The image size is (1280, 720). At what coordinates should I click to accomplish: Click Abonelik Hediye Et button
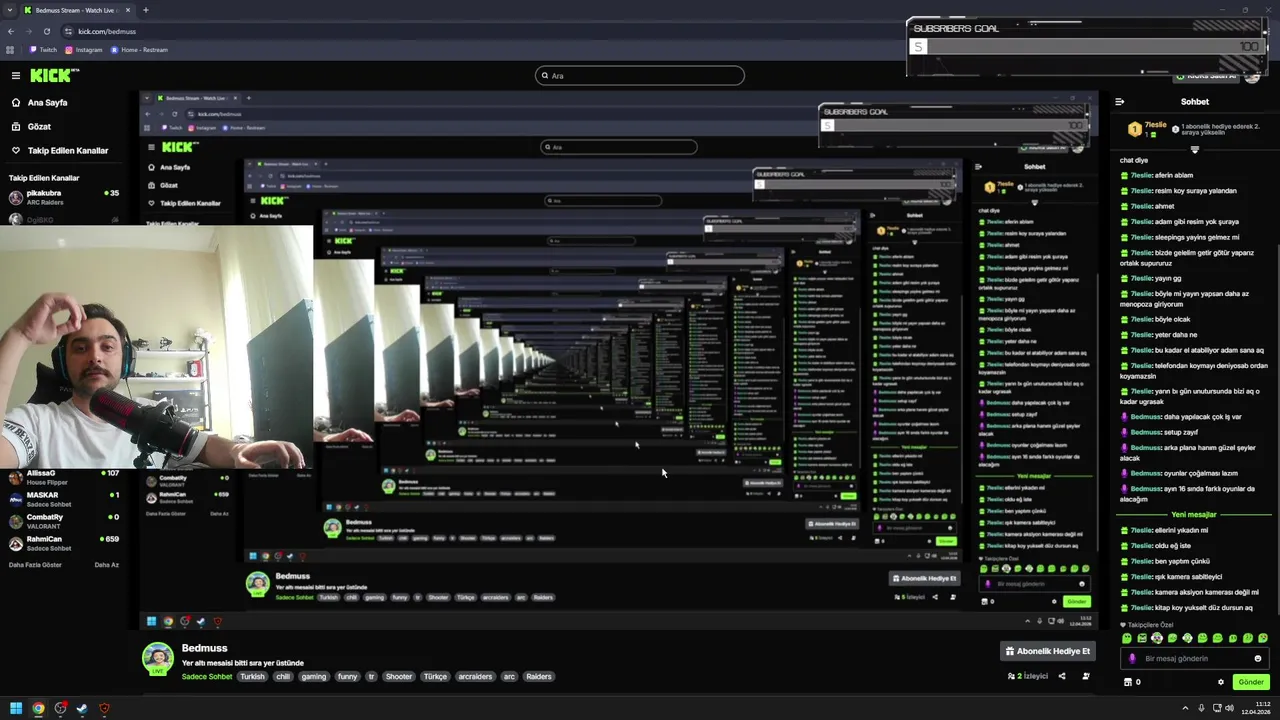1047,651
